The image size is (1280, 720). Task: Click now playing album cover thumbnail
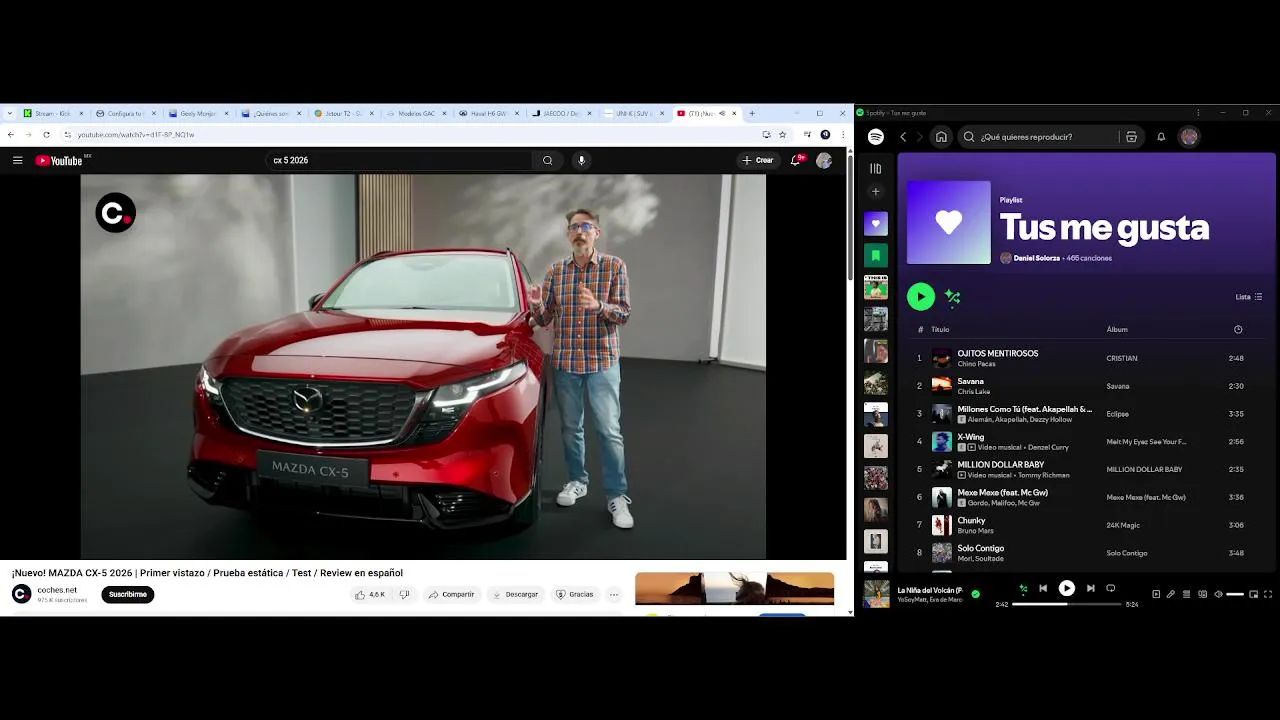pyautogui.click(x=876, y=594)
